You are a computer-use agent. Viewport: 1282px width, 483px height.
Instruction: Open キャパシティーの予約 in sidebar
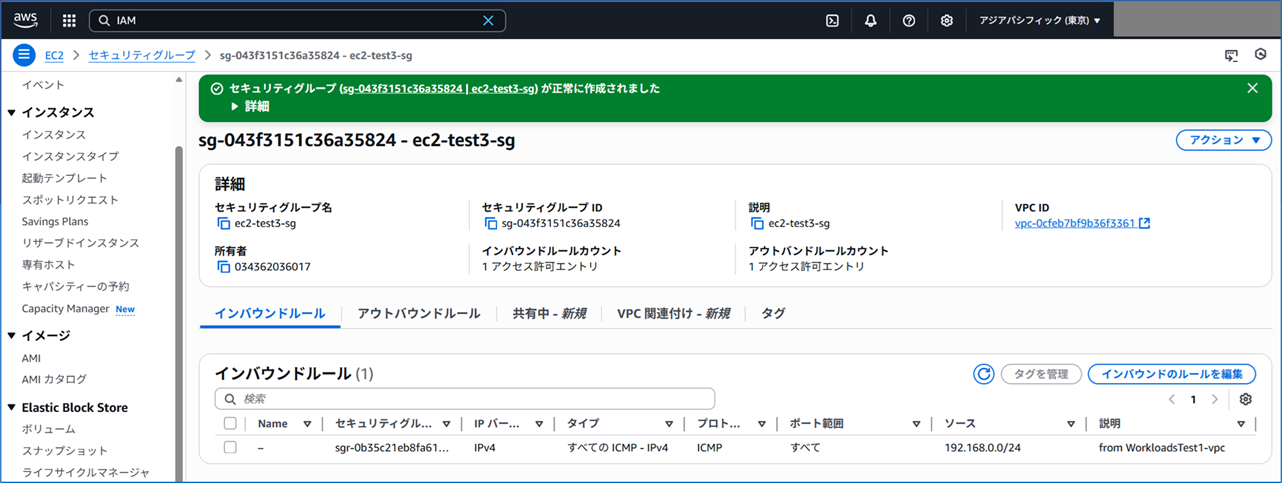pos(76,287)
